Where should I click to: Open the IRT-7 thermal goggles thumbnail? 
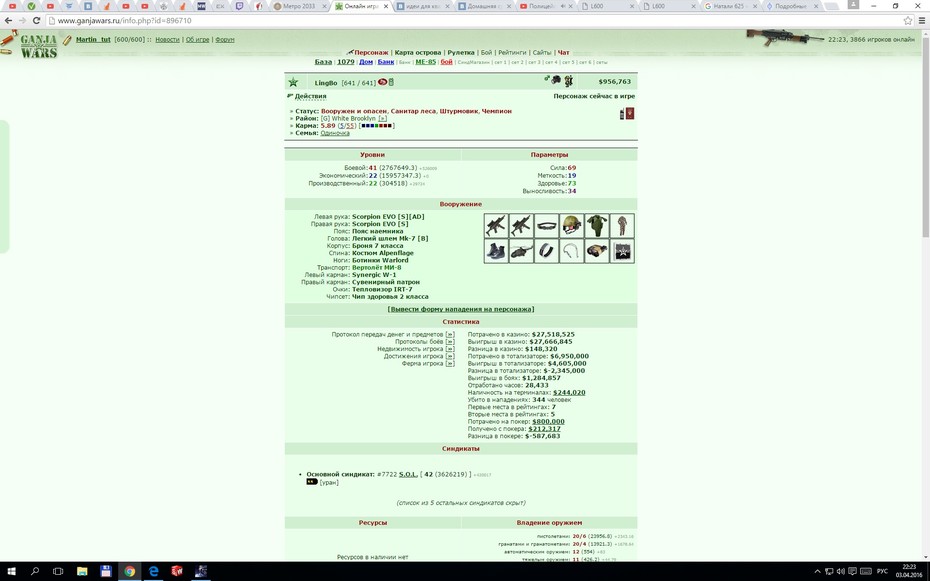click(597, 251)
